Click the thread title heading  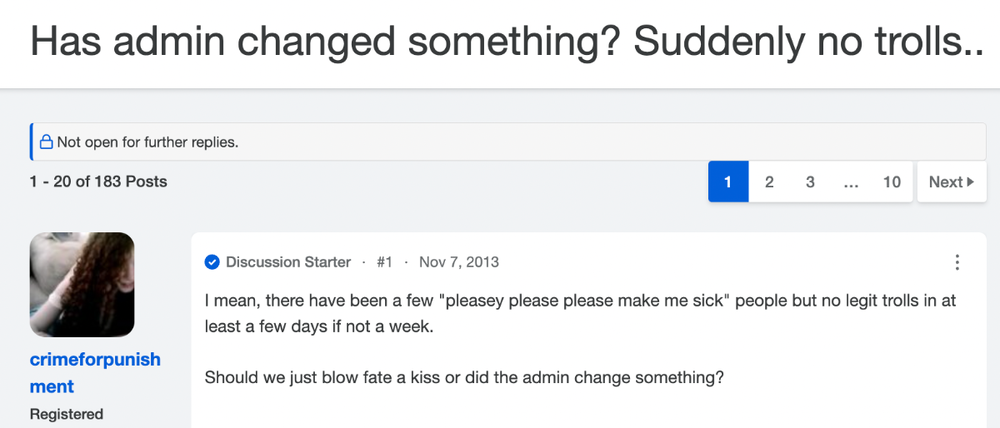click(x=508, y=40)
